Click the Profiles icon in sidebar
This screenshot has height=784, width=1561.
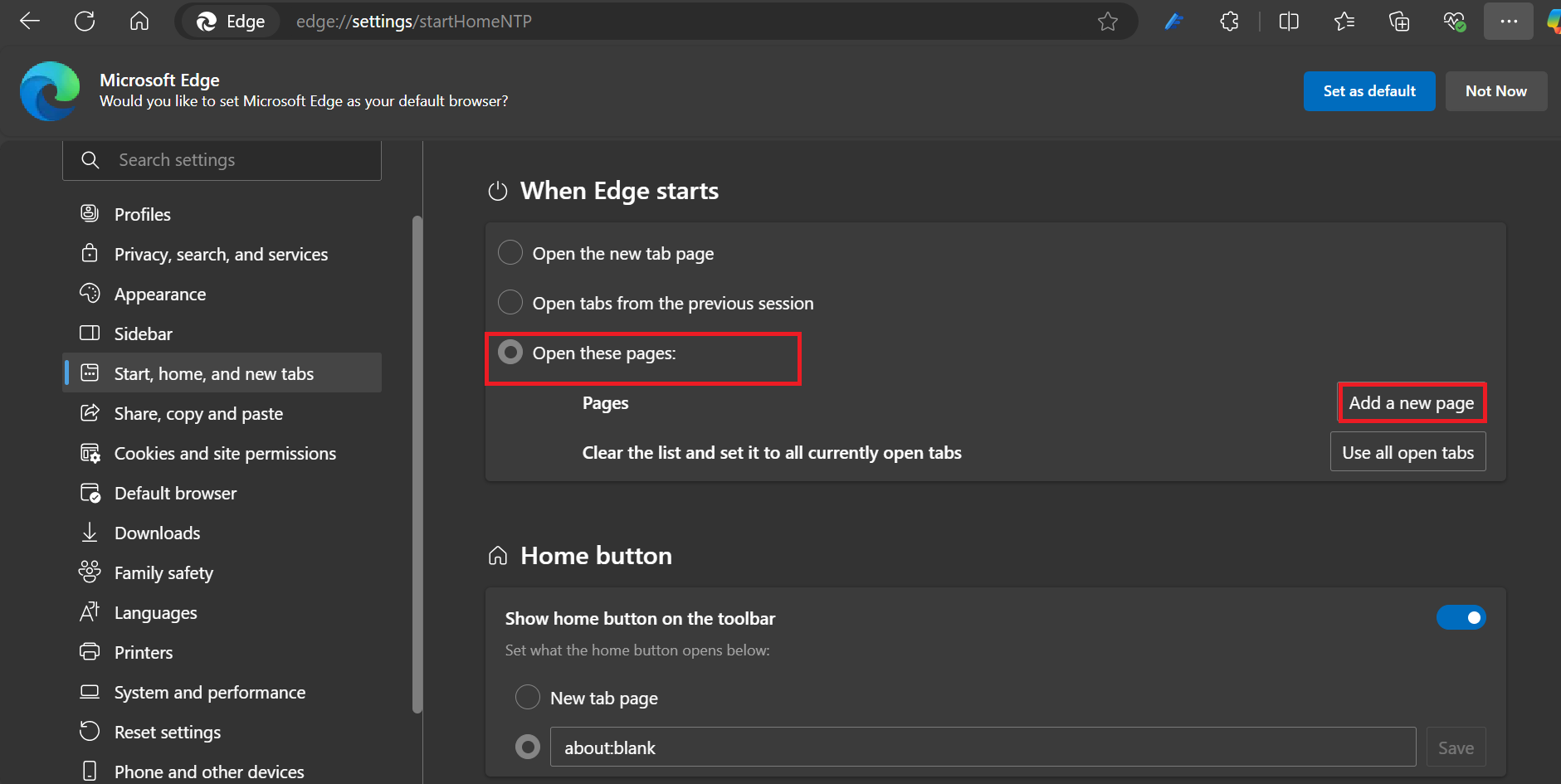pos(90,213)
